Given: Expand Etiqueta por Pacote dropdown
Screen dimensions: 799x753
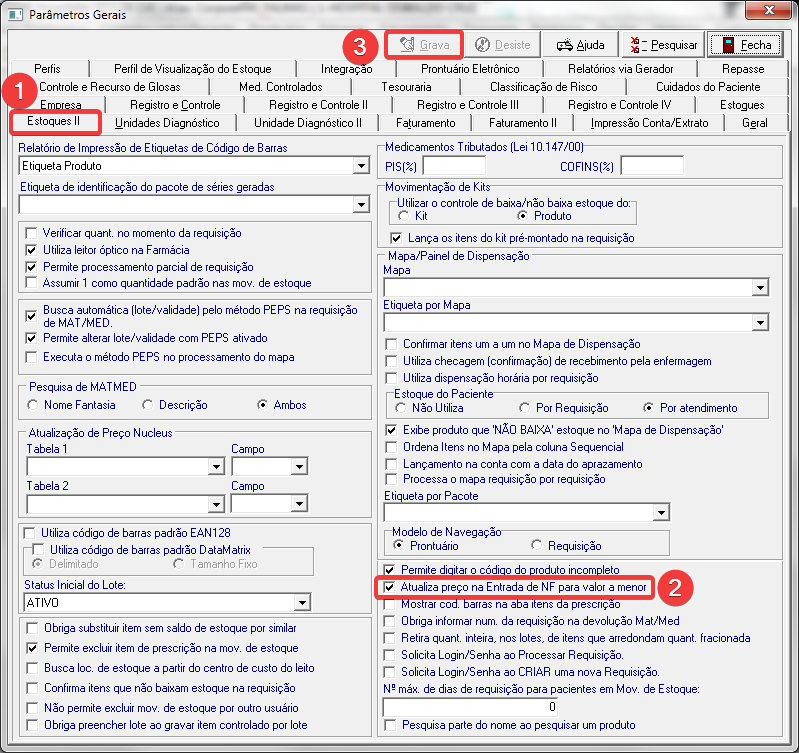Looking at the screenshot, I should [661, 513].
